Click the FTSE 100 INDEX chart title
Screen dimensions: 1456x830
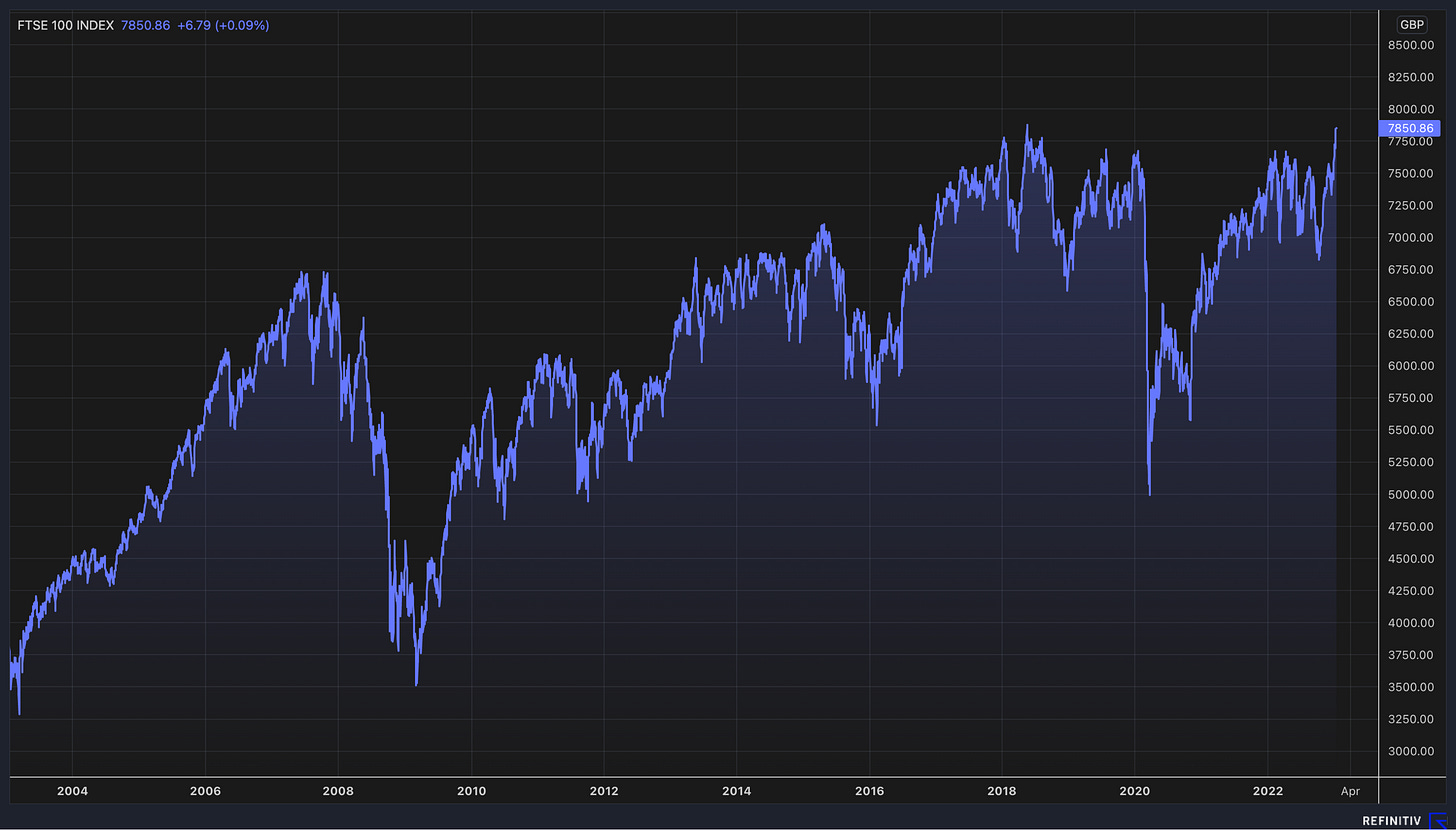66,25
